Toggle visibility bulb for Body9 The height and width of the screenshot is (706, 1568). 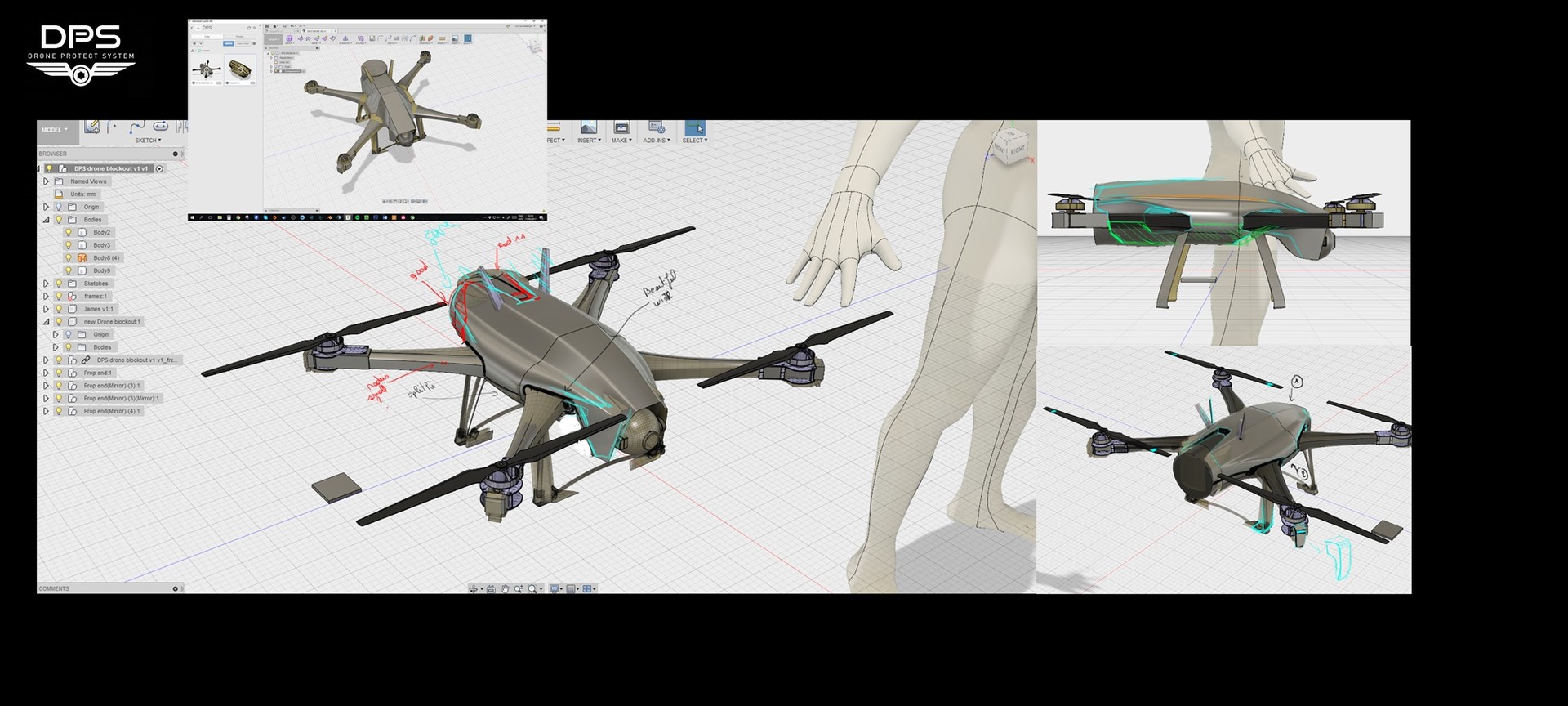69,270
